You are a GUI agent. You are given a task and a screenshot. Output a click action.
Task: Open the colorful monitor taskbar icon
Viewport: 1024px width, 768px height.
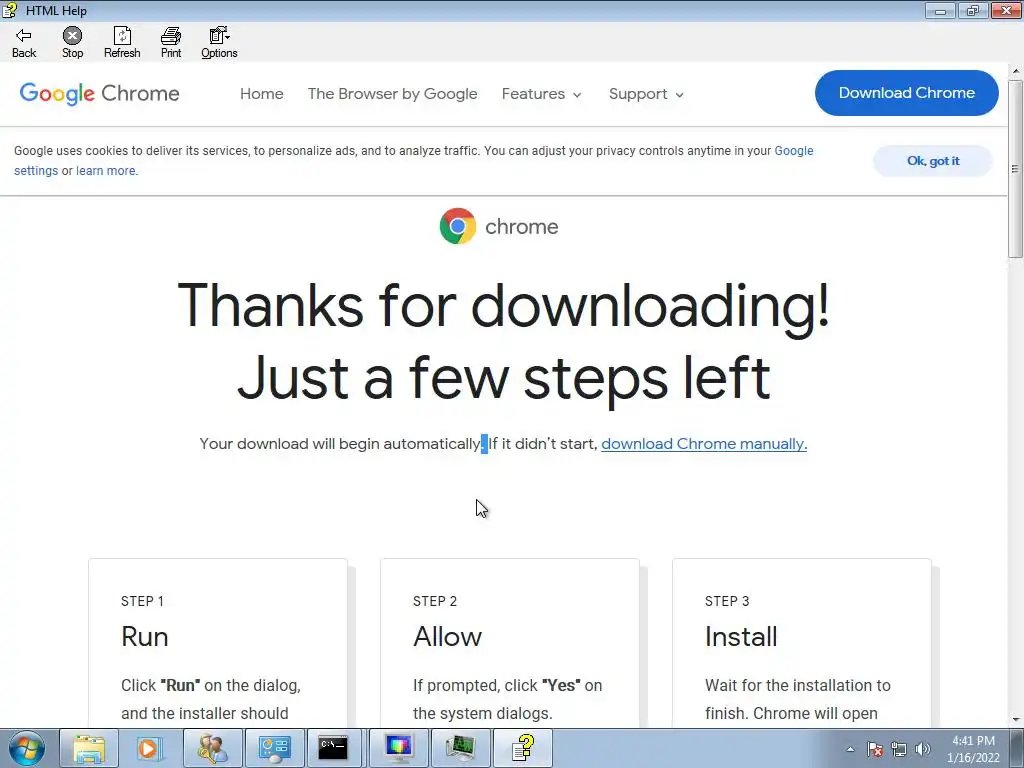coord(398,748)
